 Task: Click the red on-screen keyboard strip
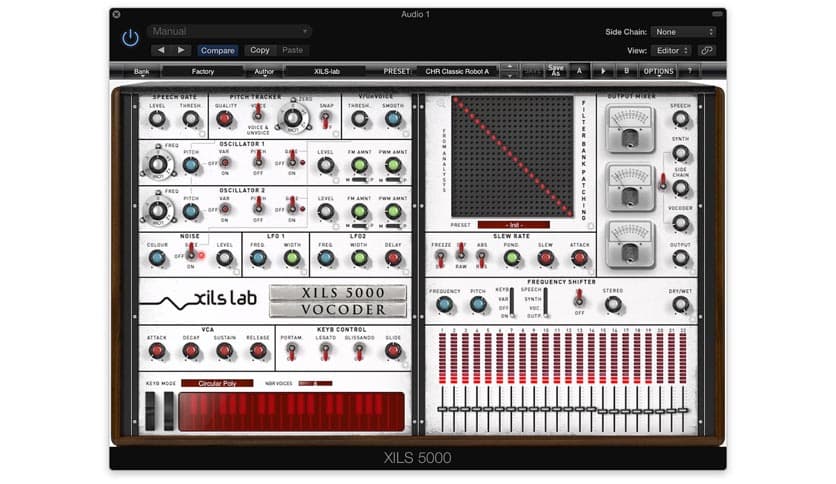pos(292,412)
